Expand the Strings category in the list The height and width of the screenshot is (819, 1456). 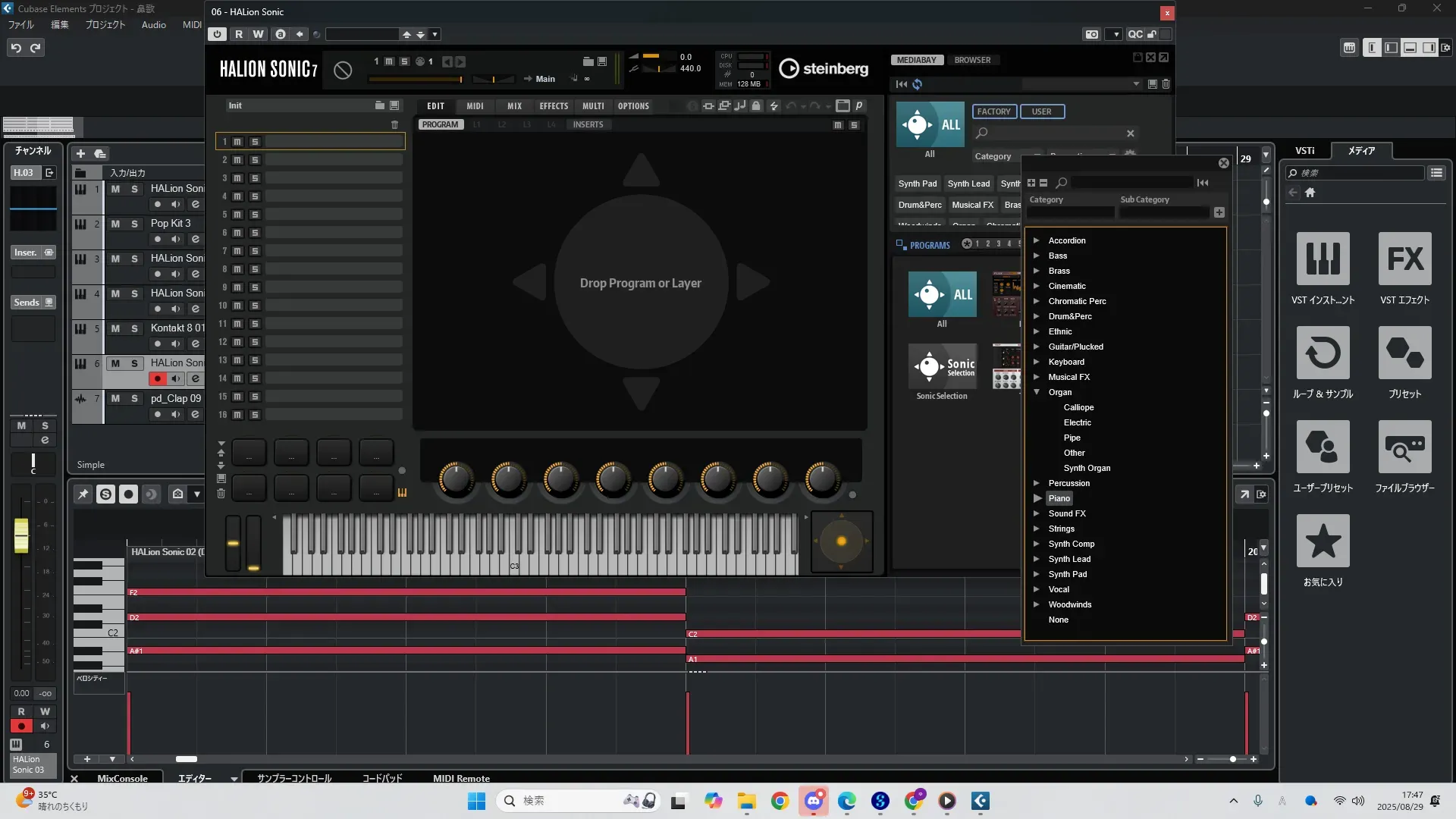[x=1037, y=529]
